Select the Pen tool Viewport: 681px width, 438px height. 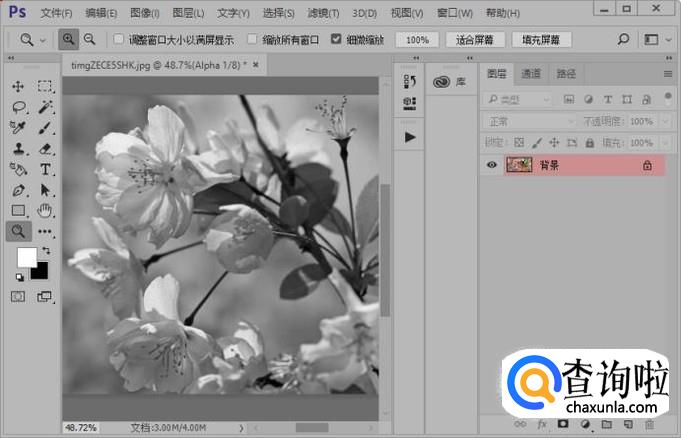pos(18,190)
